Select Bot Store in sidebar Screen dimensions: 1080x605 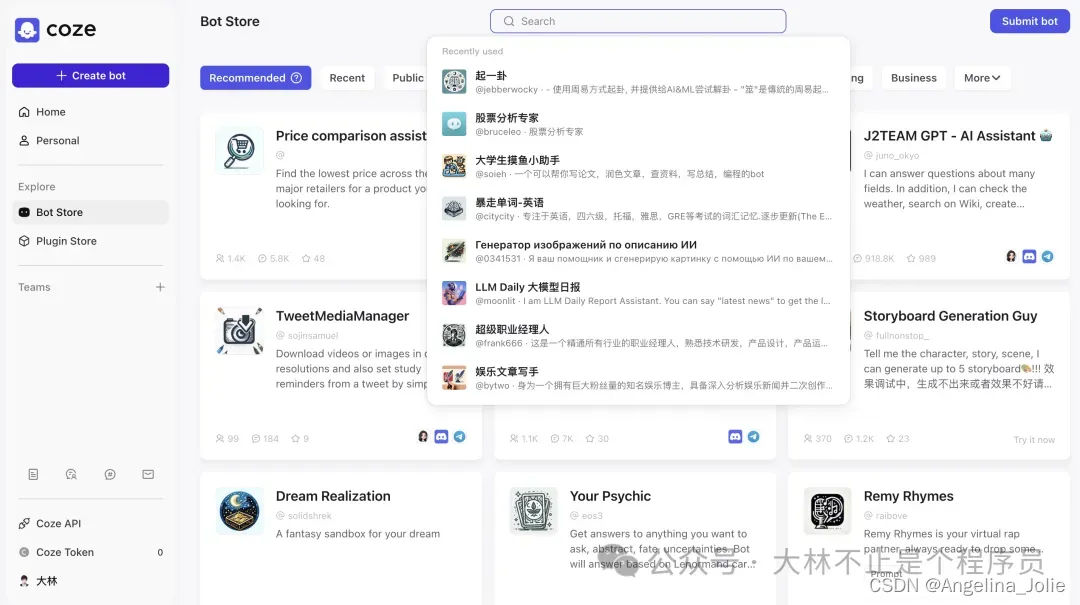click(90, 212)
